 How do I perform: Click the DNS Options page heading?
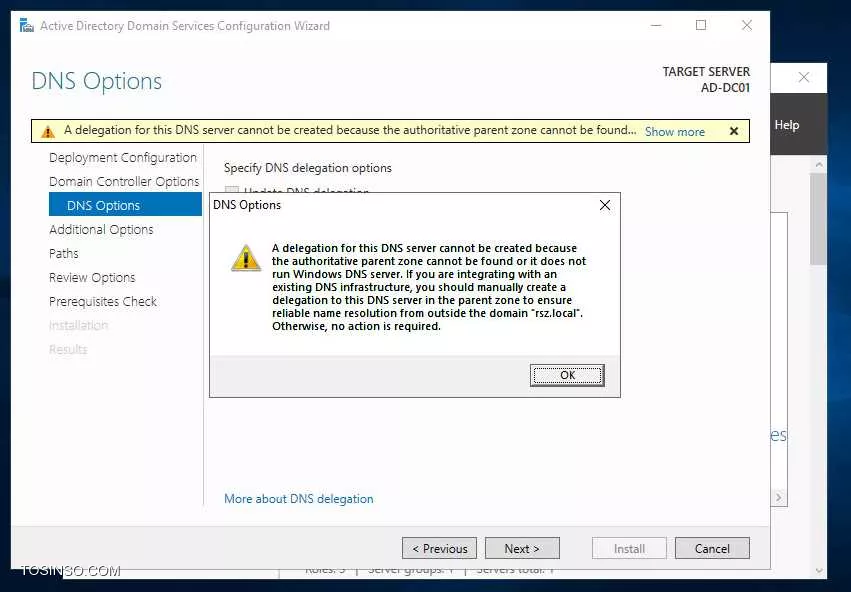tap(97, 81)
